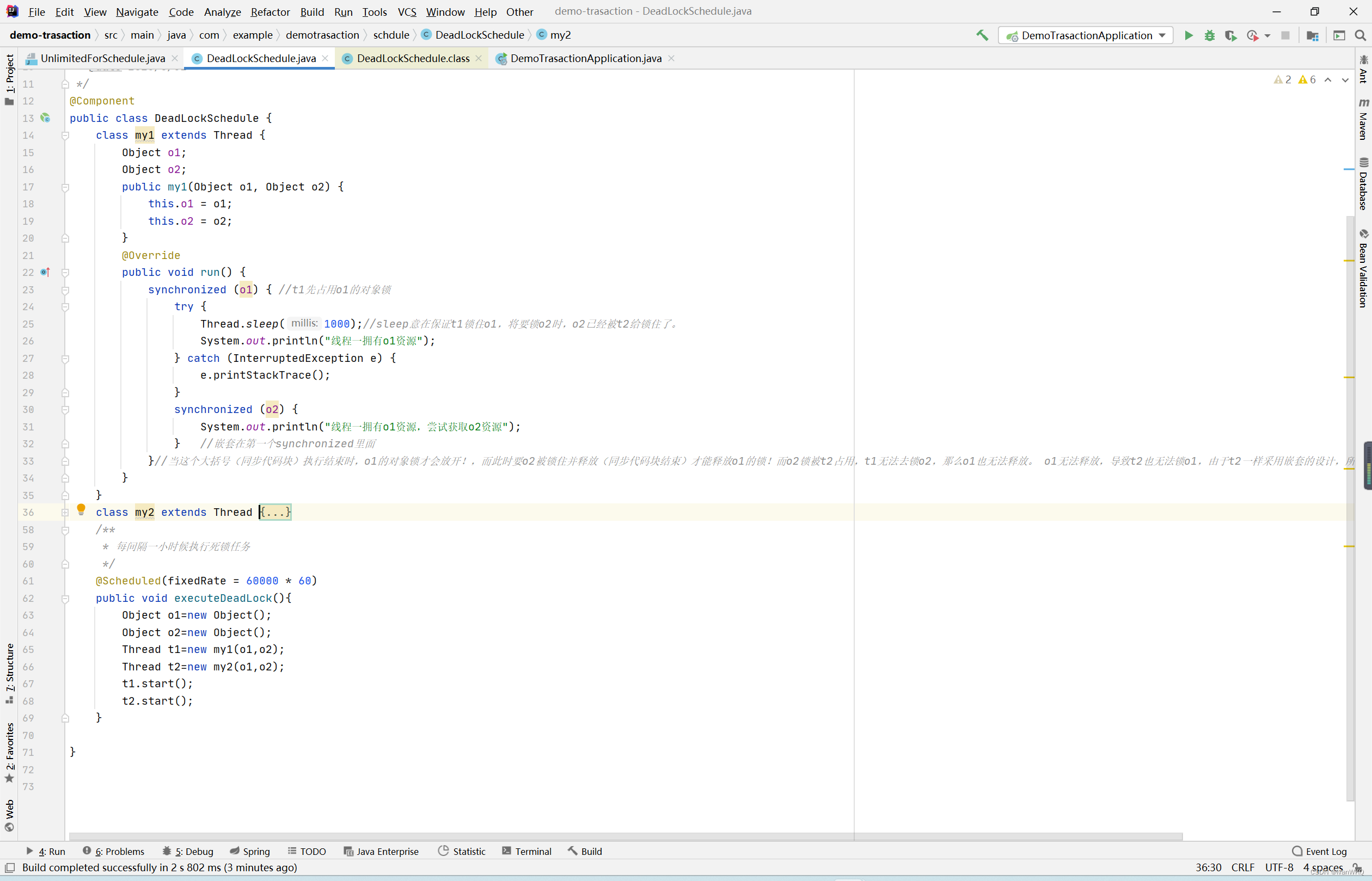Toggle tool window bars via bottom-left square icon
1372x881 pixels.
coord(10,867)
